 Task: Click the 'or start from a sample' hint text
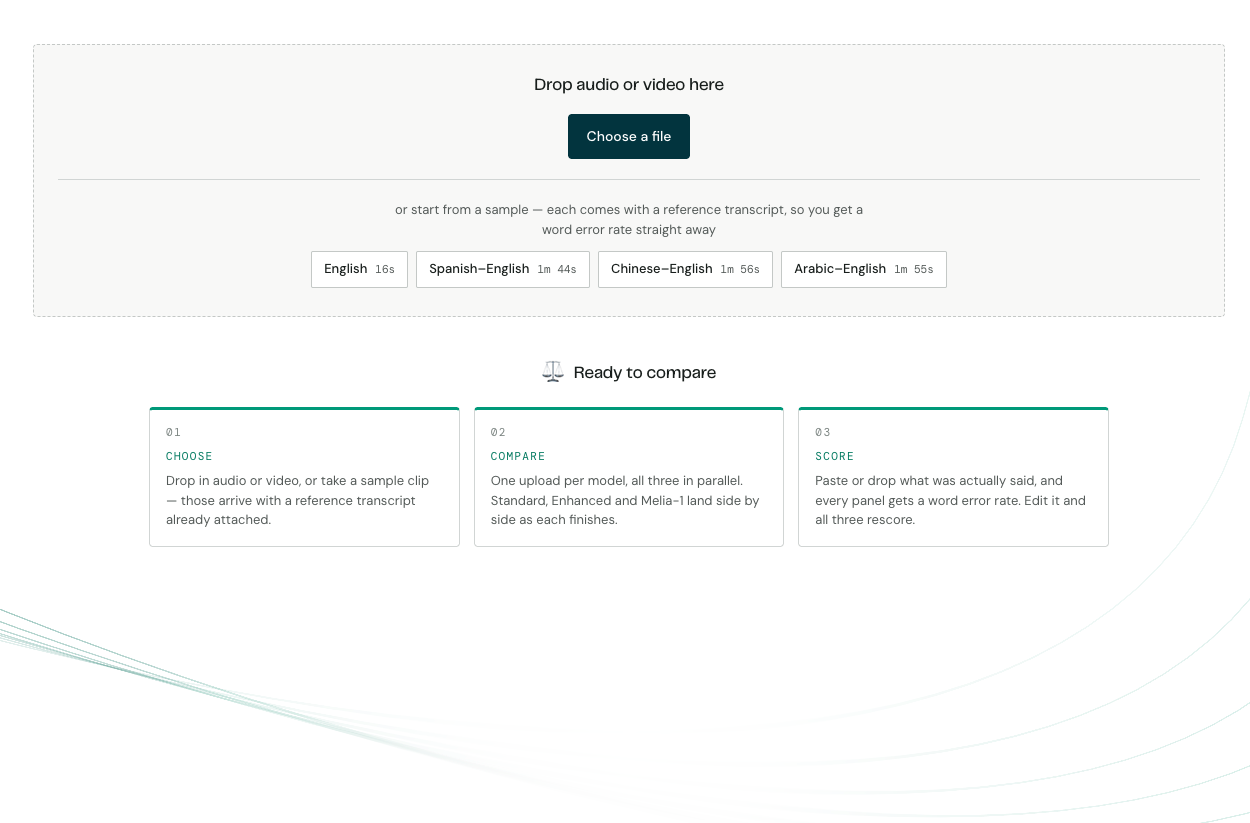click(x=629, y=220)
